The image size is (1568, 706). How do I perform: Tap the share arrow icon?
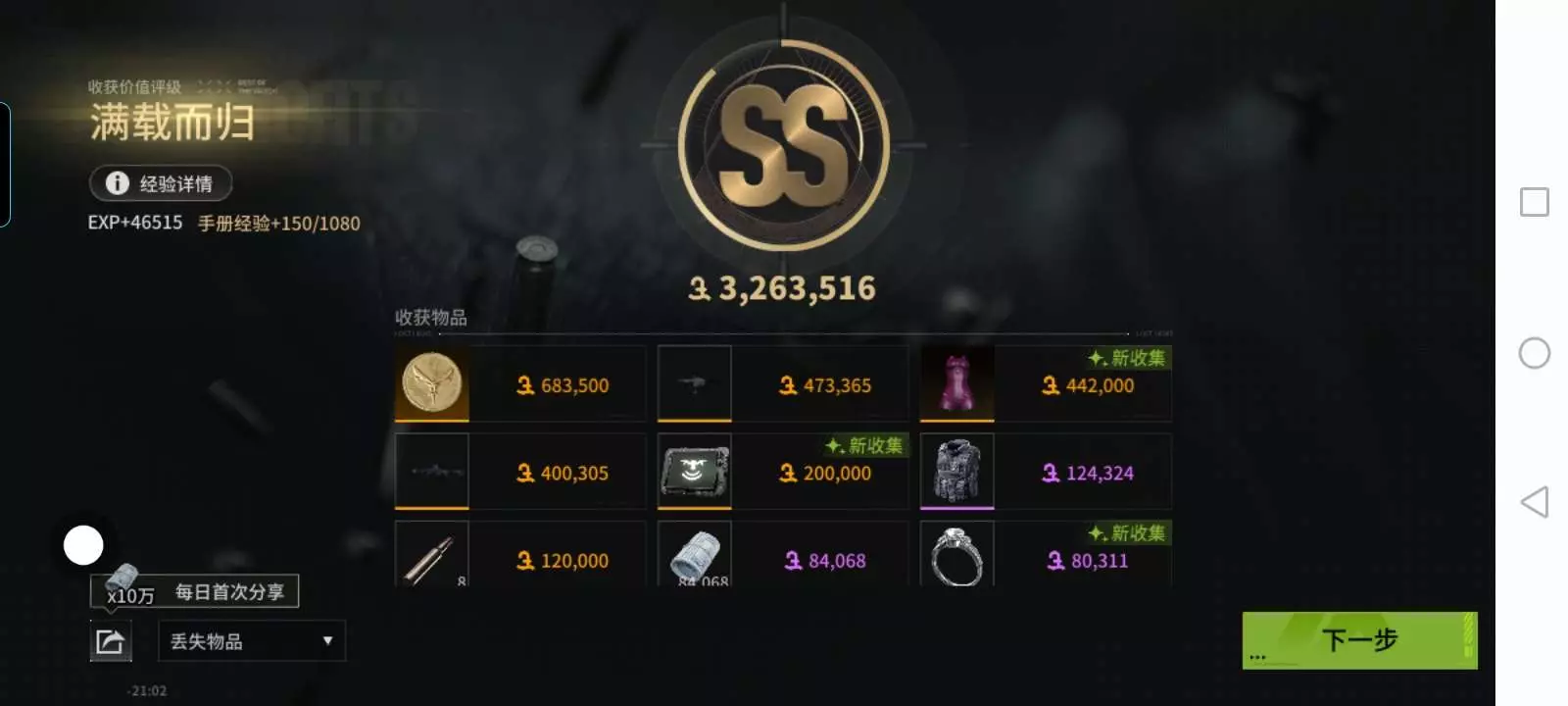[x=111, y=641]
